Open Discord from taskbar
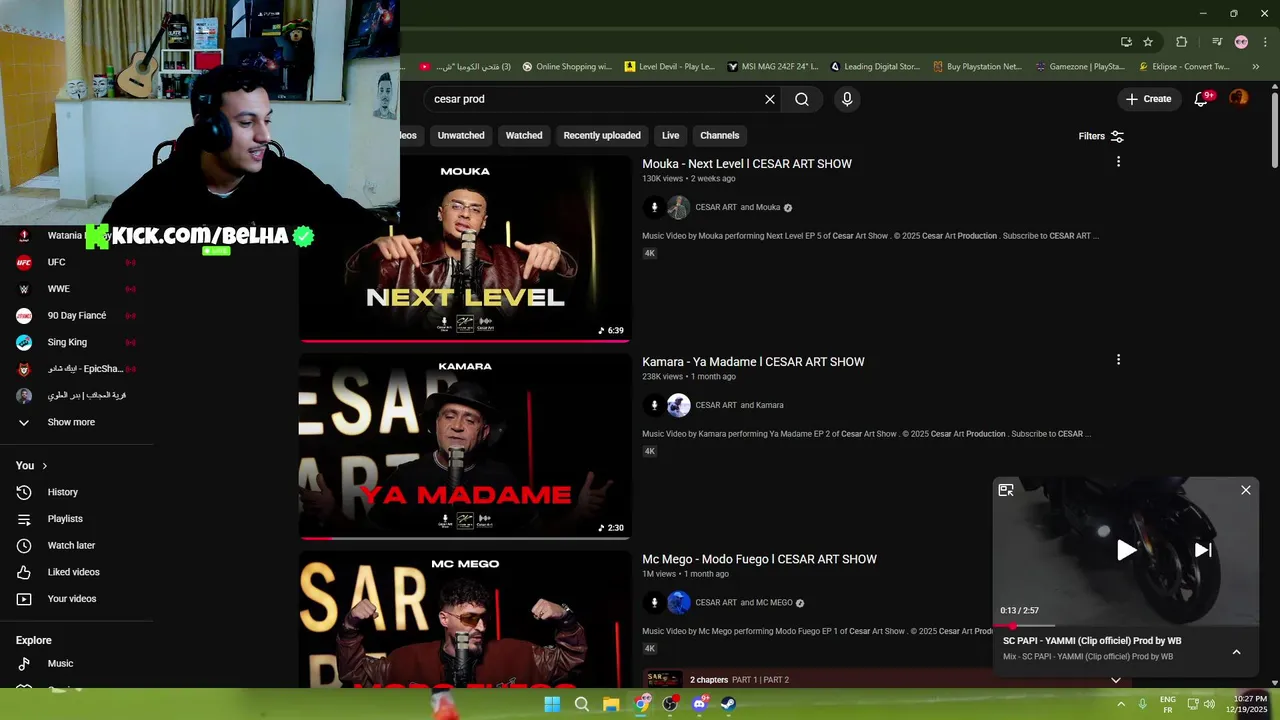 (x=699, y=704)
